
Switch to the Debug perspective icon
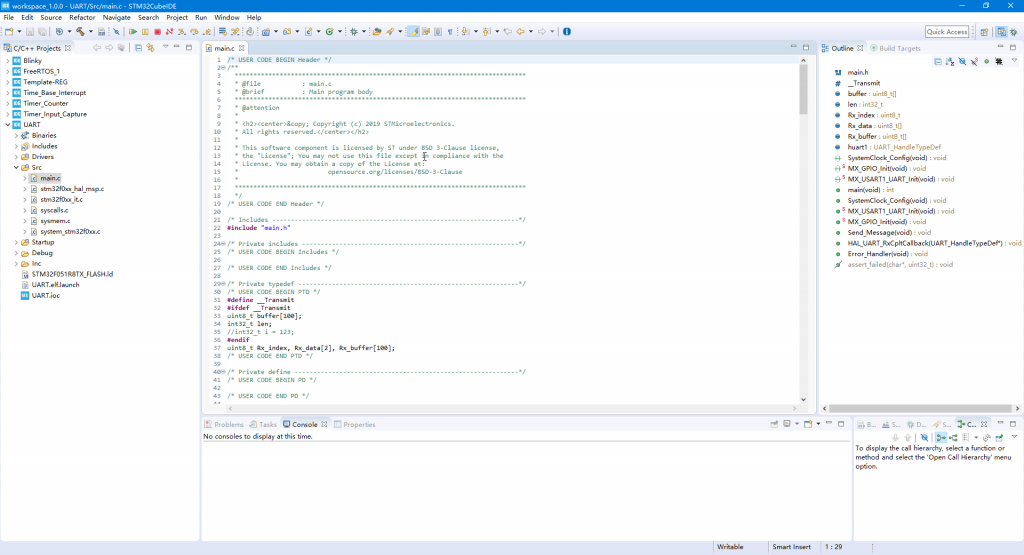[1014, 31]
